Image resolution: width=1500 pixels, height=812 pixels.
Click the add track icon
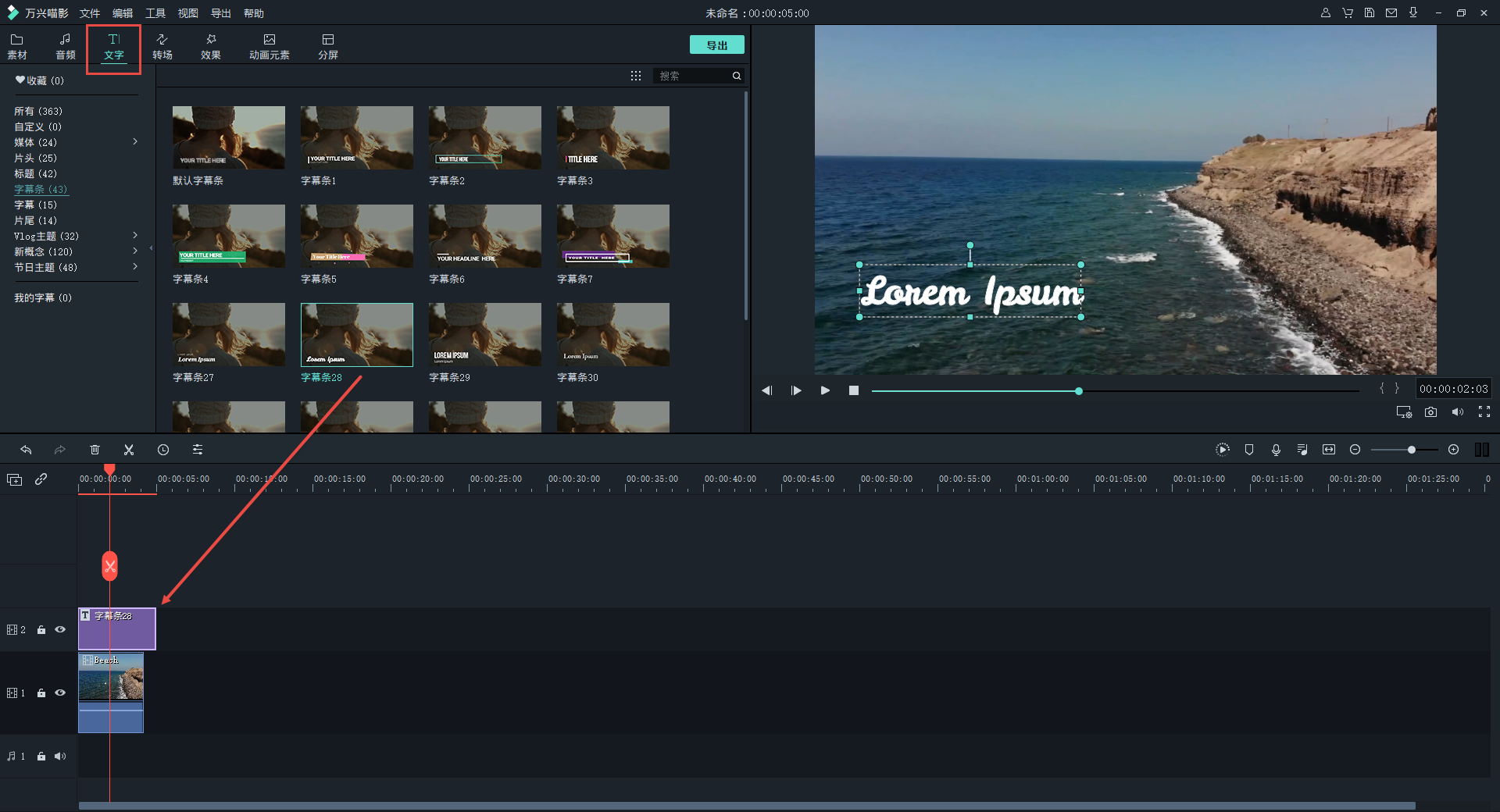pyautogui.click(x=14, y=479)
